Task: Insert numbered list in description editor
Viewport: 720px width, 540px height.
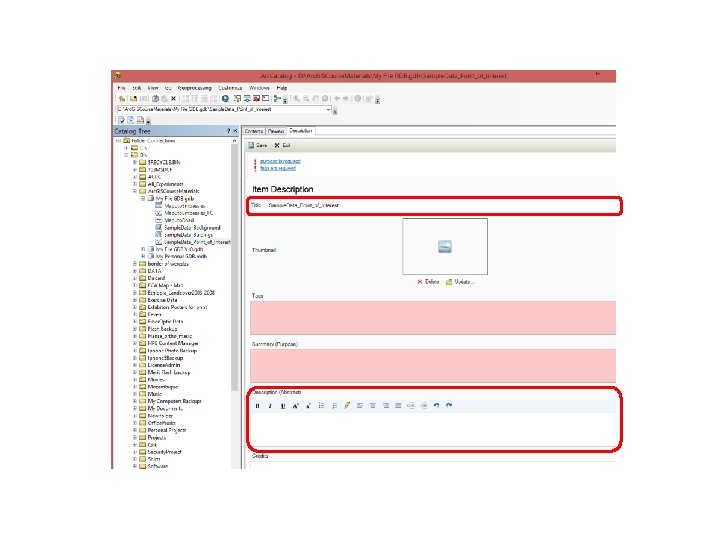Action: 334,406
